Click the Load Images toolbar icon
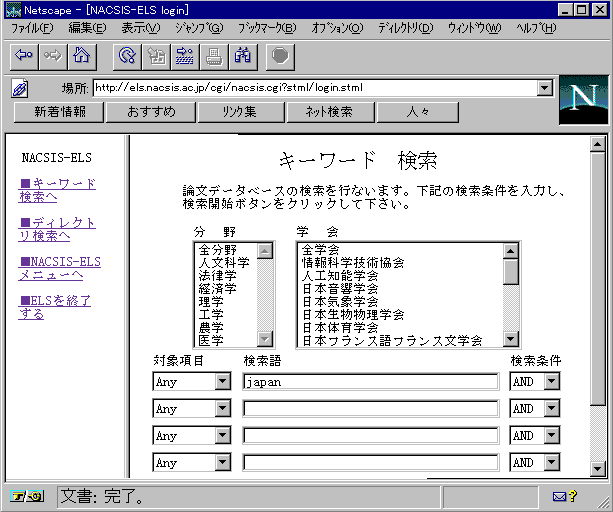The width and height of the screenshot is (613, 512). click(156, 57)
